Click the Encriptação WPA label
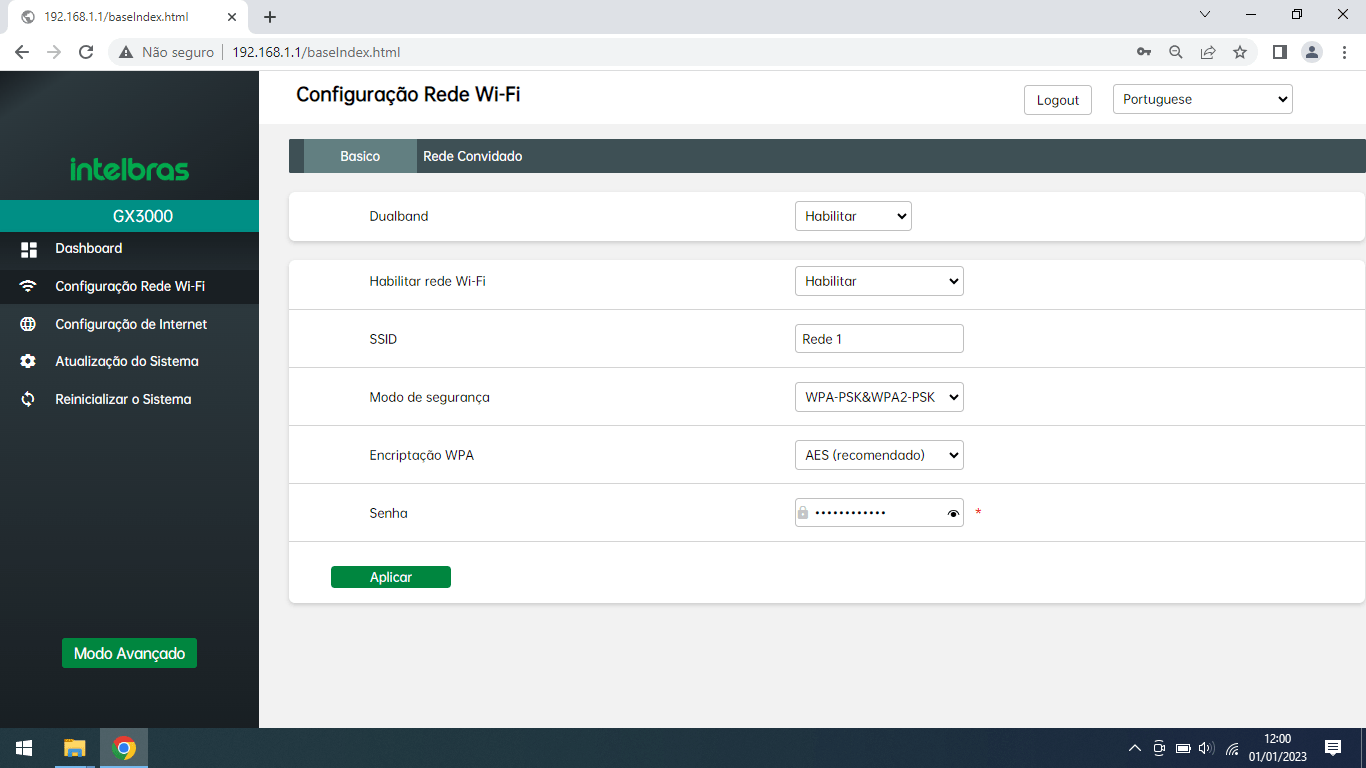 422,455
